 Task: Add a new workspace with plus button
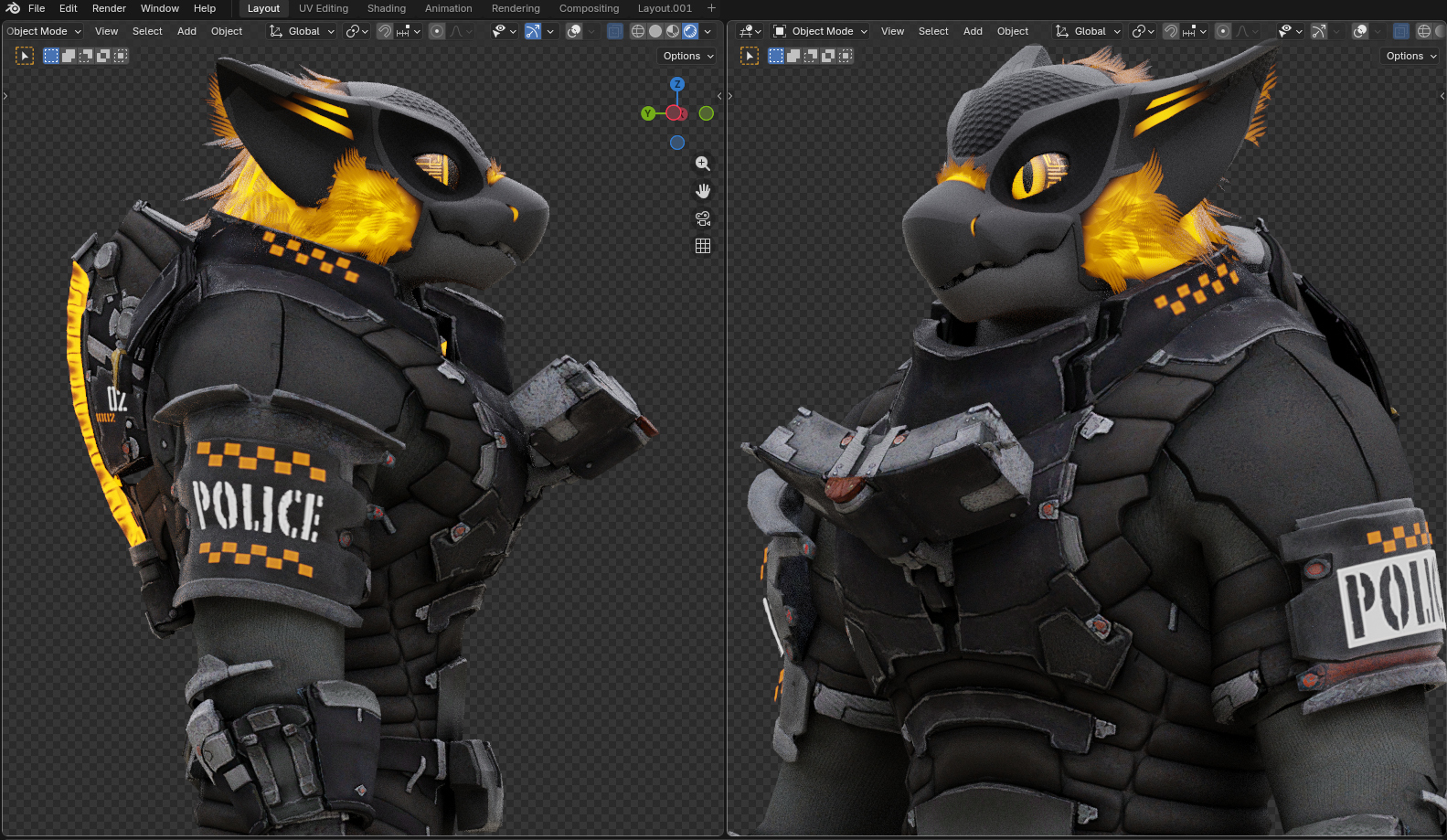711,8
